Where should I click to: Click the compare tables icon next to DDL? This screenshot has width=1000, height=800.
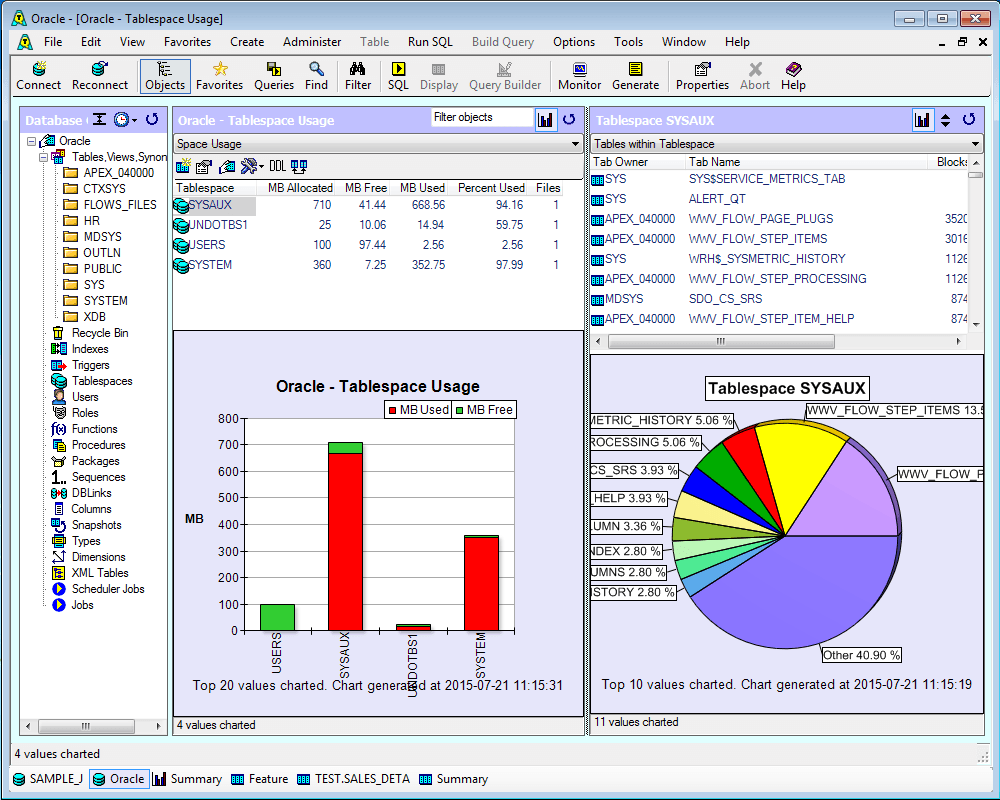(299, 167)
